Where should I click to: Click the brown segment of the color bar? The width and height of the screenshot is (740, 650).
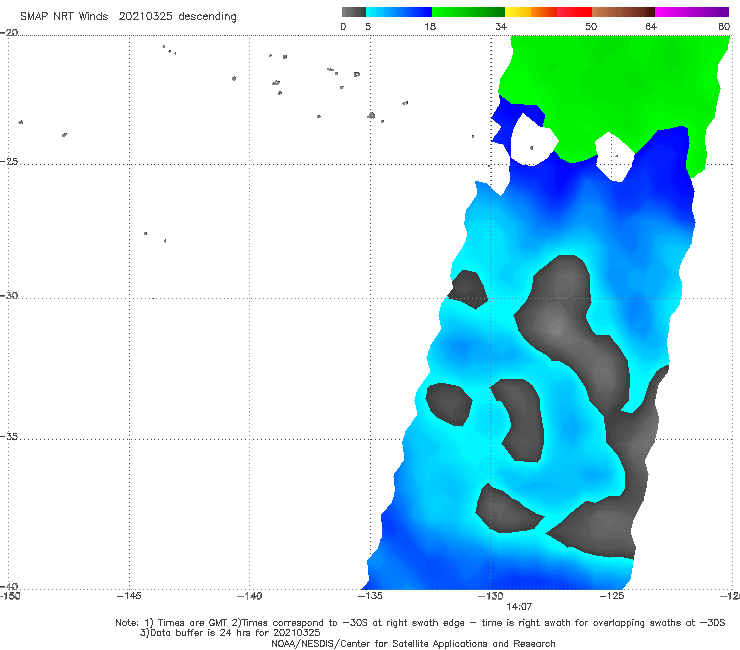pyautogui.click(x=623, y=12)
